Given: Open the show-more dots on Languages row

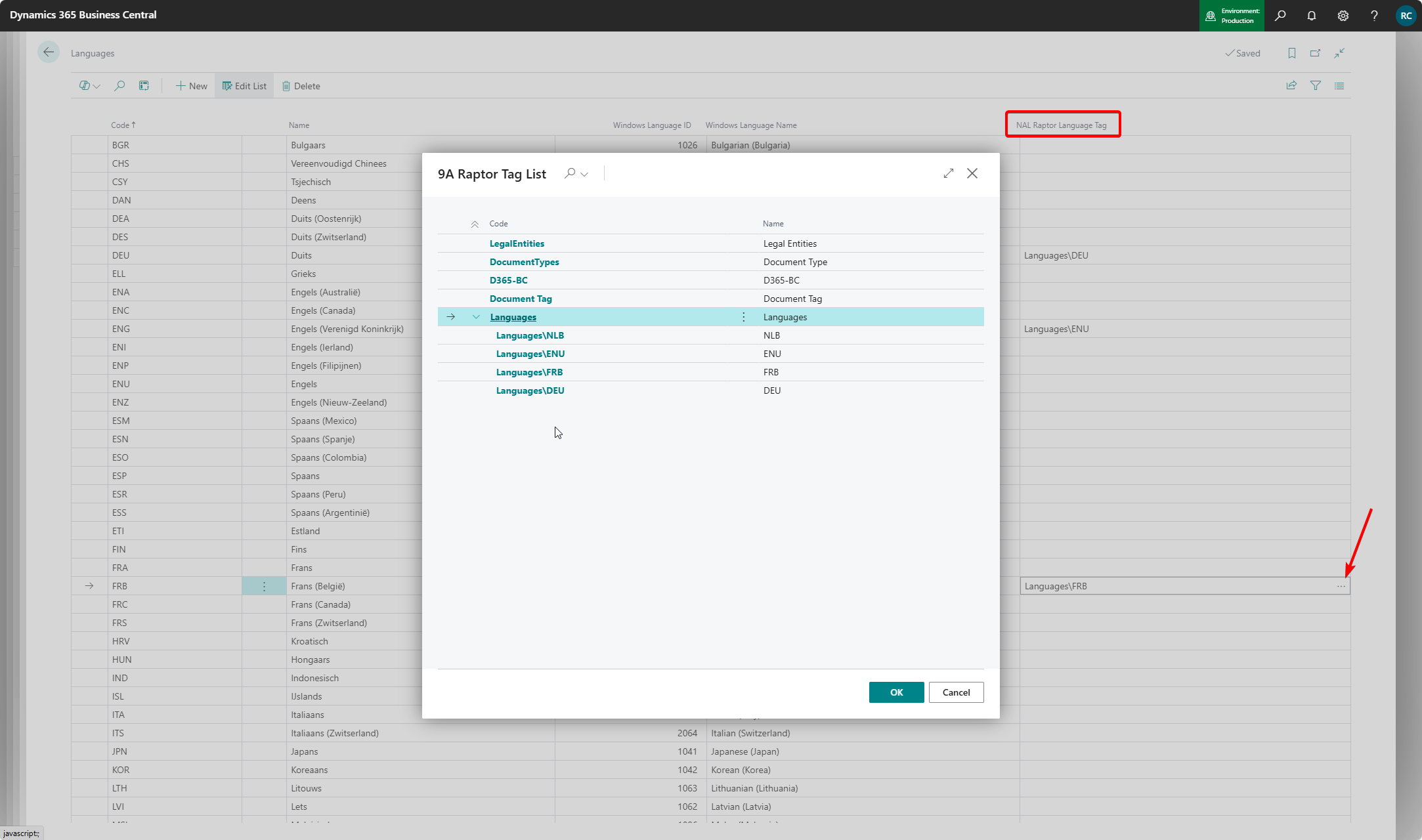Looking at the screenshot, I should point(743,317).
